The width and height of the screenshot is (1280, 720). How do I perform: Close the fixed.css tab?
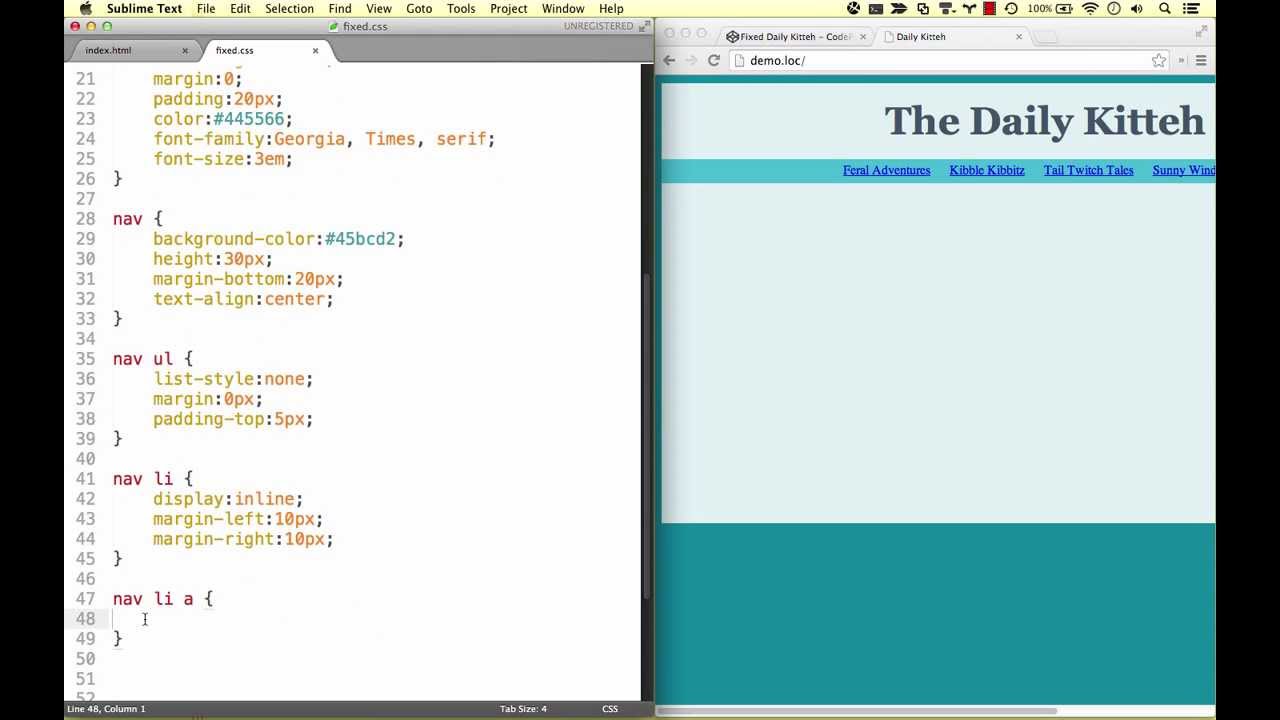click(315, 50)
